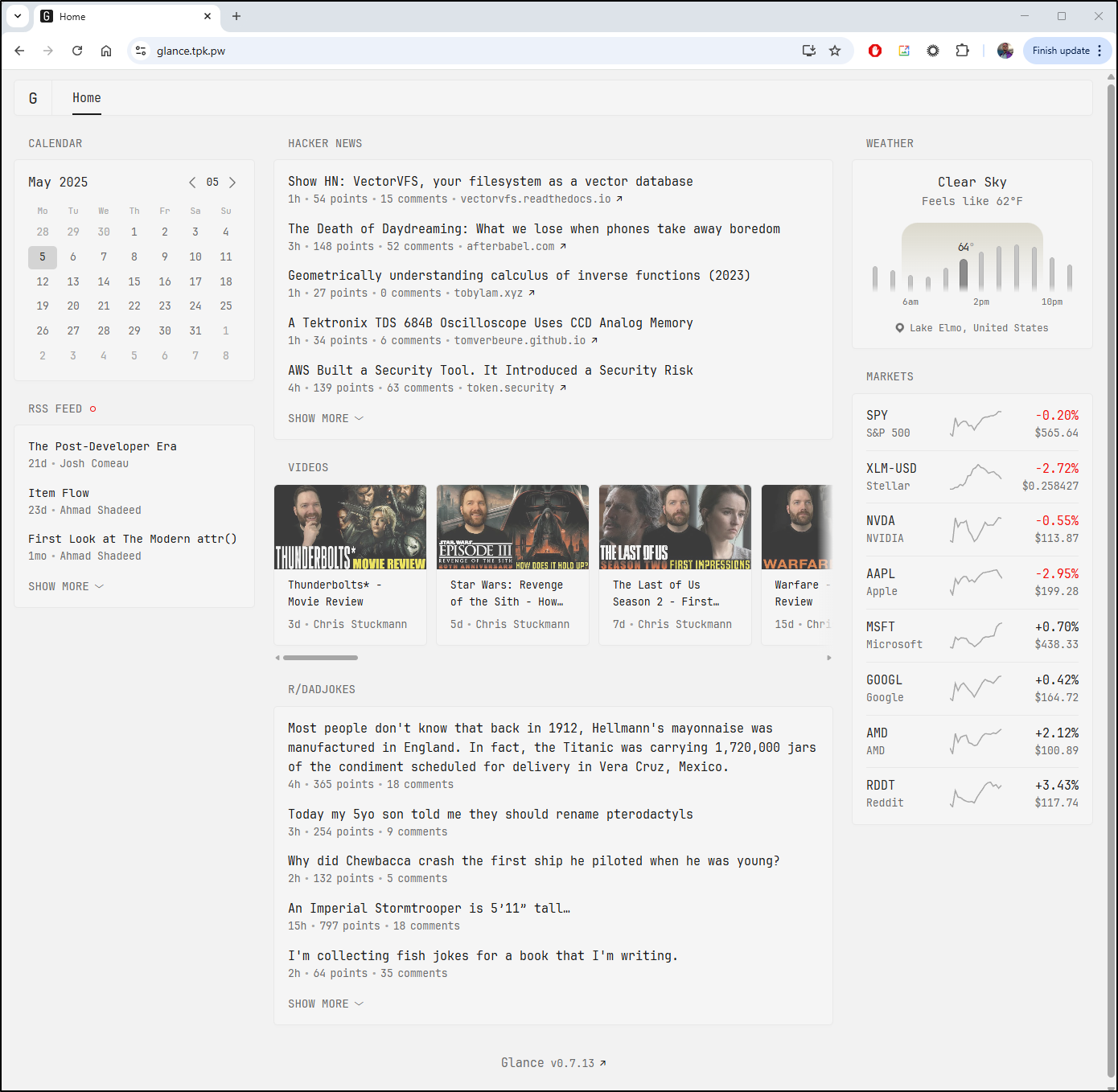Open the Warfare Review video thumbnail
Viewport: 1118px width, 1092px height.
click(x=796, y=528)
